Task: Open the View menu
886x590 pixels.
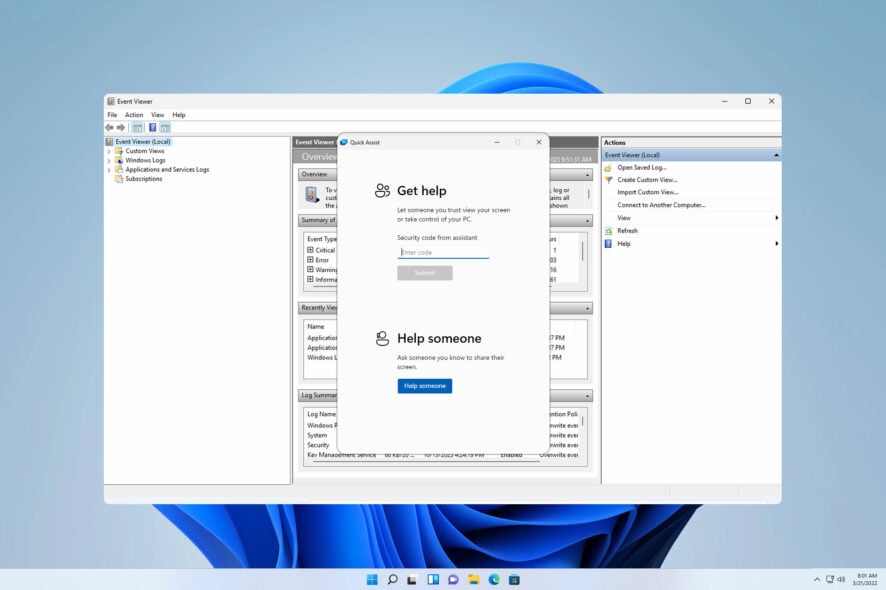Action: (x=157, y=114)
